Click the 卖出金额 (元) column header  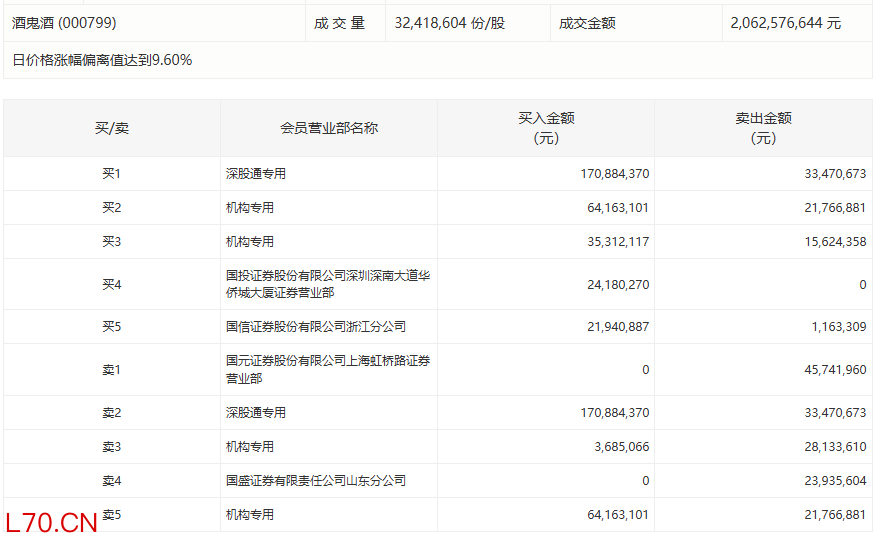click(763, 128)
